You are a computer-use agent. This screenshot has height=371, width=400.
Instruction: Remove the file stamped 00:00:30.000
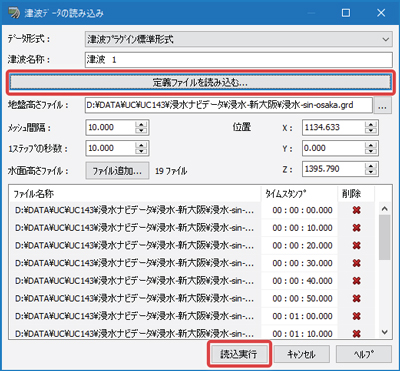pos(356,263)
